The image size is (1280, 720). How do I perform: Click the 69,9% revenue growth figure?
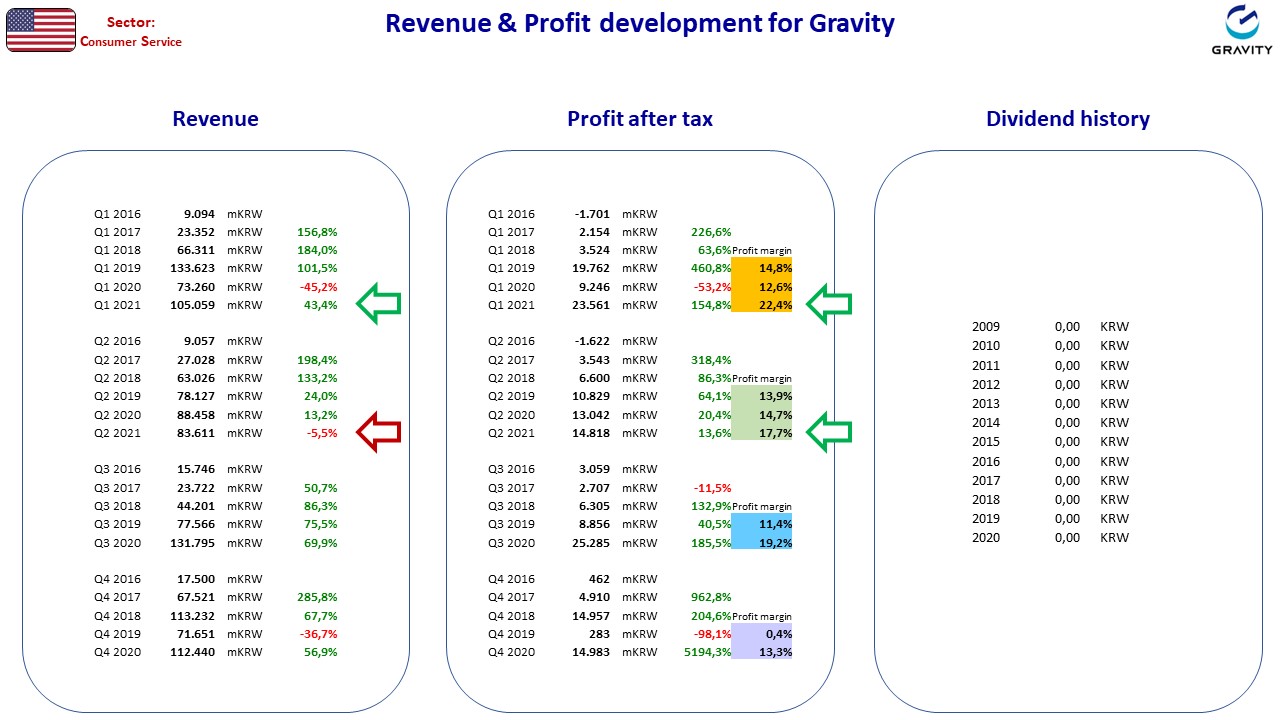coord(321,543)
